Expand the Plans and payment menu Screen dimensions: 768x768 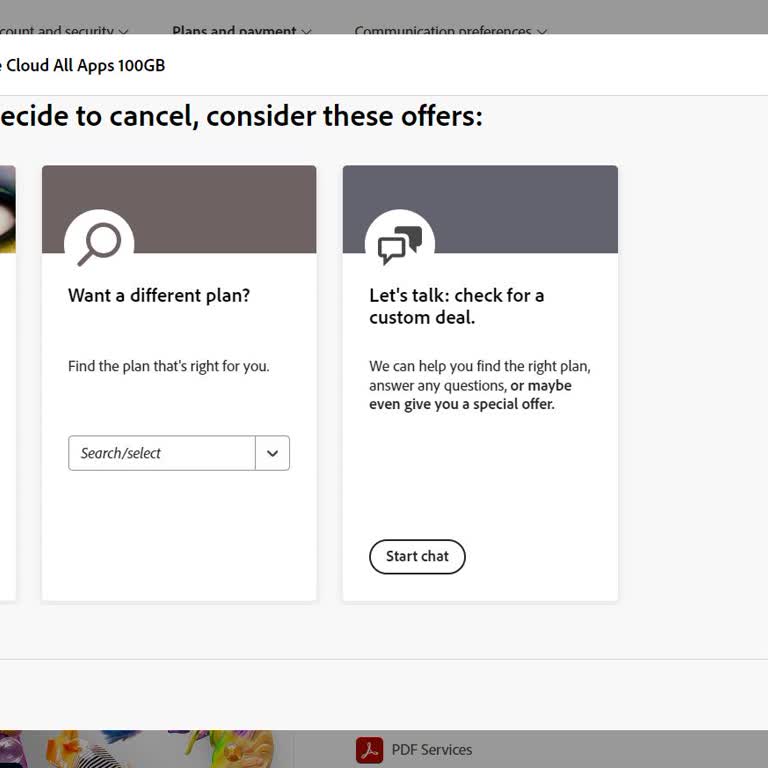point(241,31)
